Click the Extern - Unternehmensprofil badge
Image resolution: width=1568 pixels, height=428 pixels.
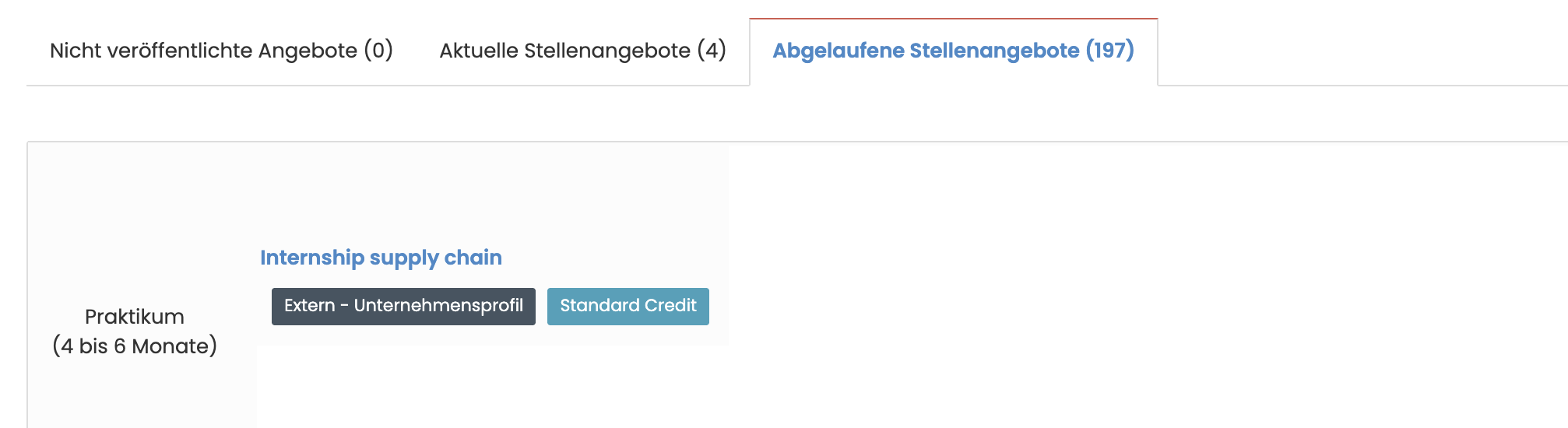tap(403, 306)
